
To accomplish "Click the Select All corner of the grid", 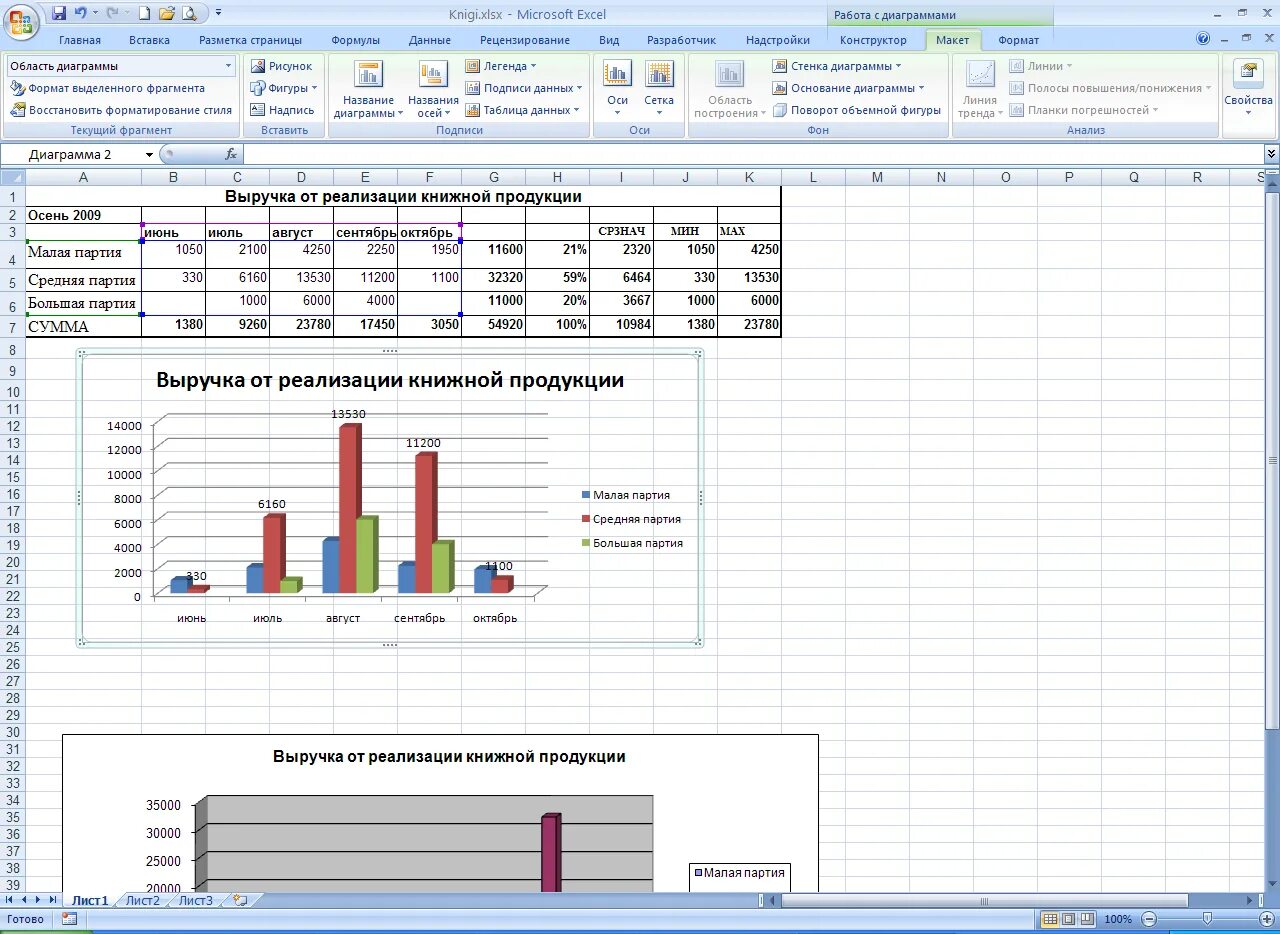I will (x=12, y=177).
